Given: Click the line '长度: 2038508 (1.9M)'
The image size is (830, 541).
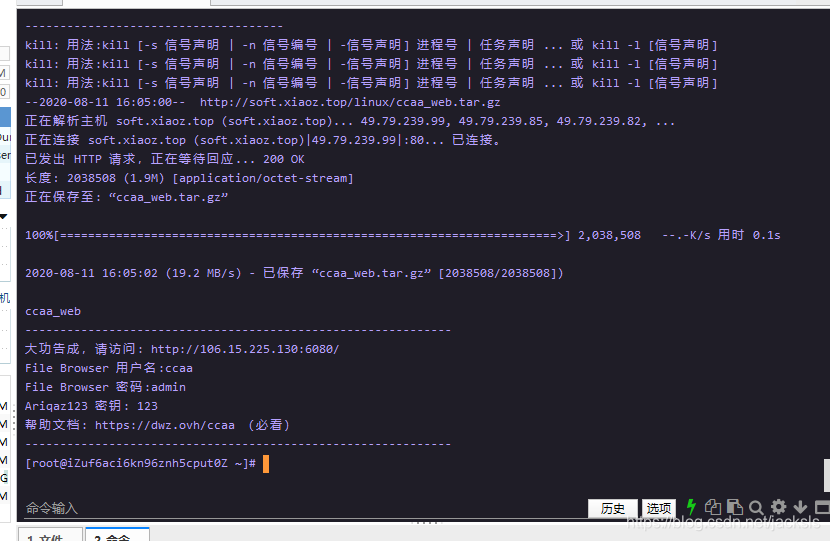Looking at the screenshot, I should point(94,178).
